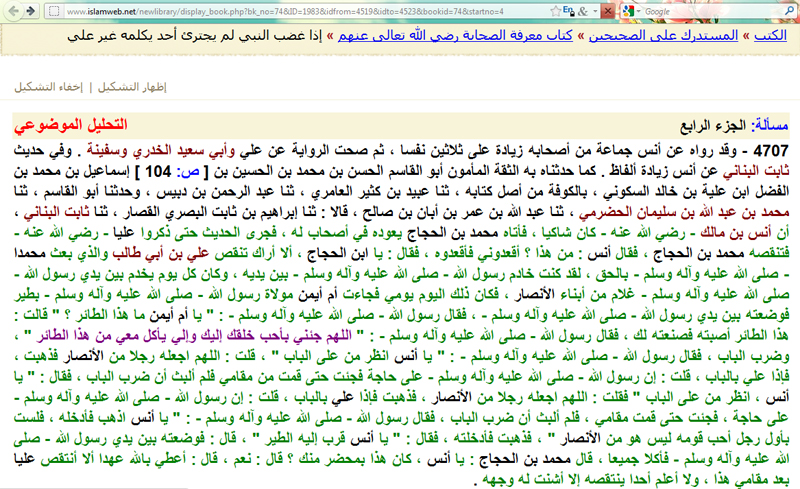Image resolution: width=800 pixels, height=489 pixels.
Task: Click inside the Google search field
Action: [712, 11]
